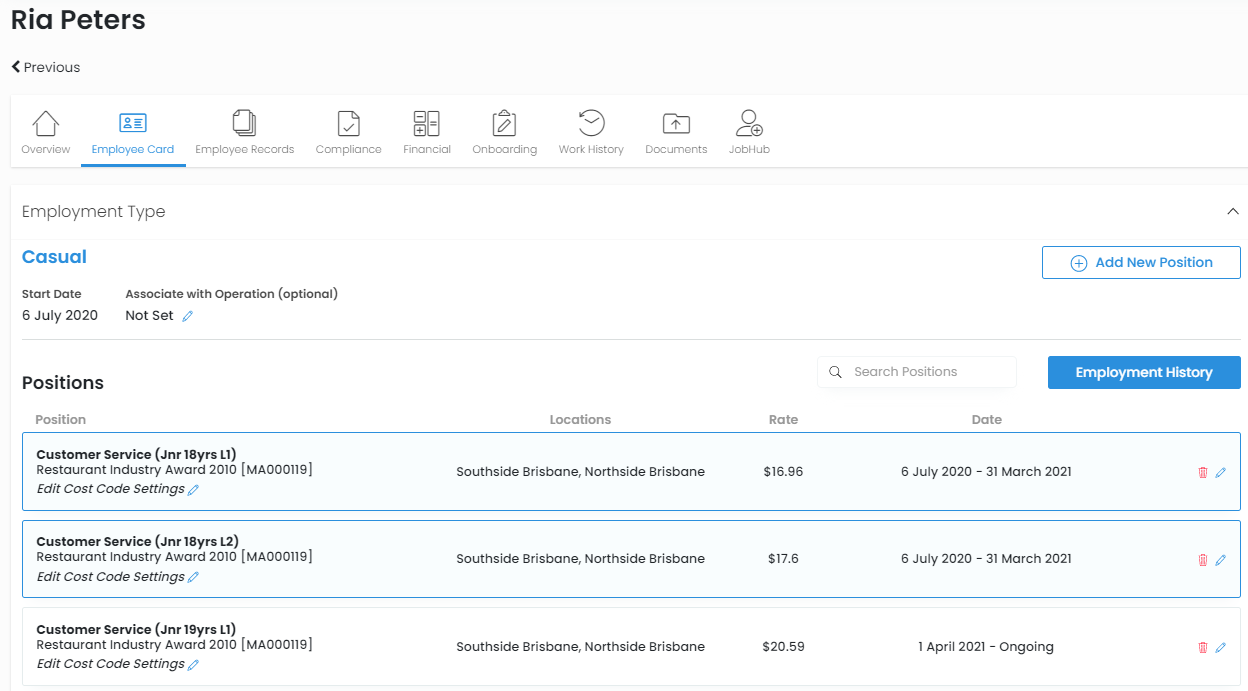Go to Onboarding clipboard icon

pyautogui.click(x=504, y=124)
